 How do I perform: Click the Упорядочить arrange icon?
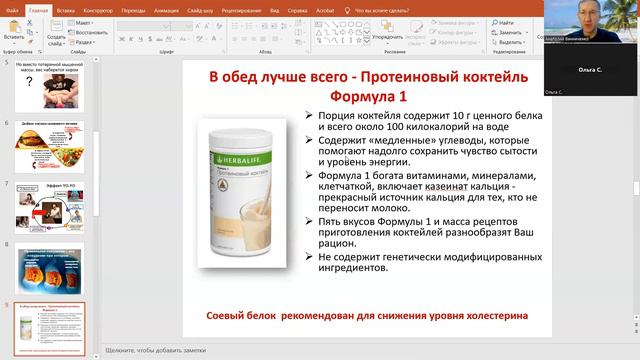click(x=387, y=27)
